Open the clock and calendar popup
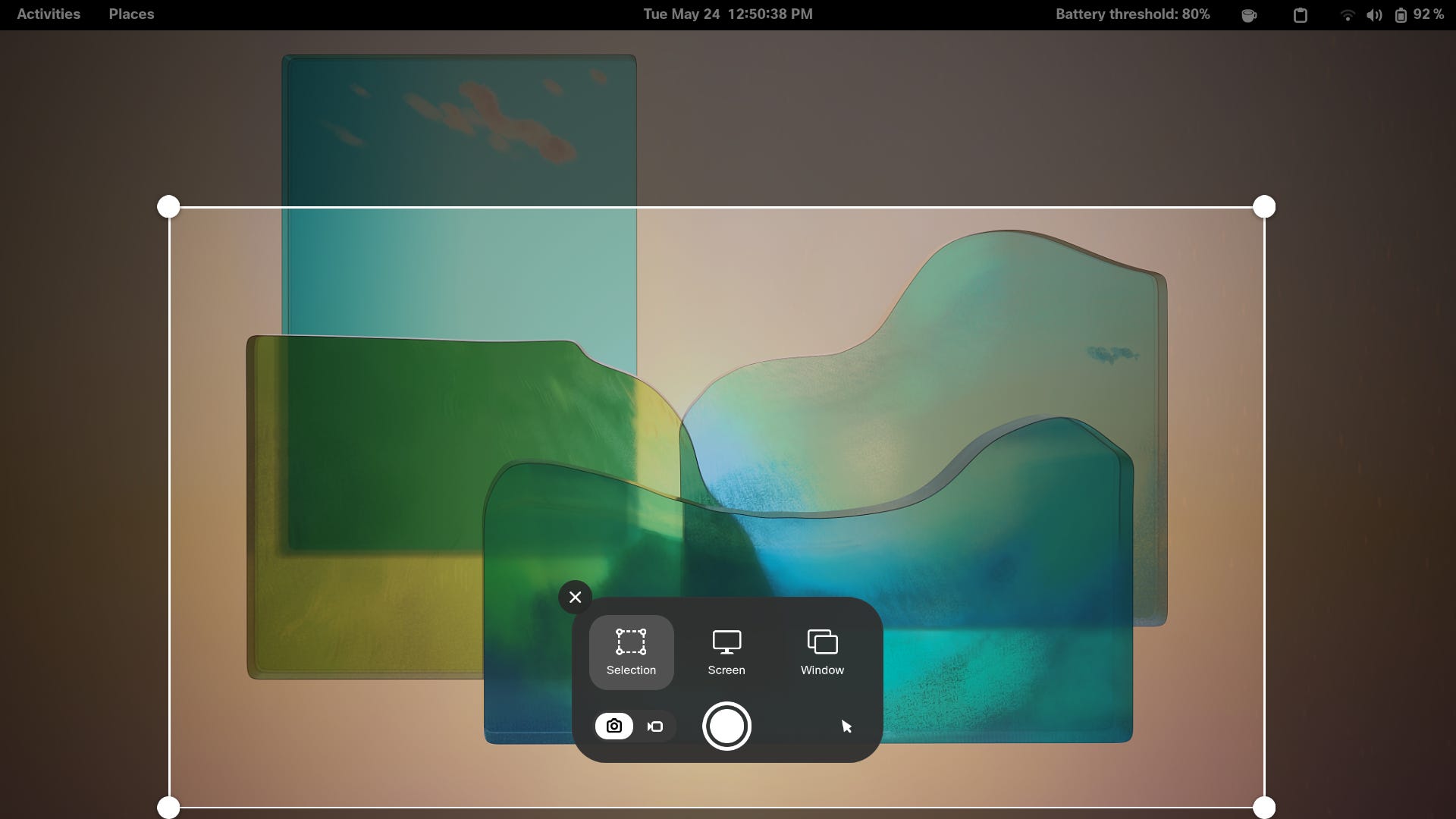1456x819 pixels. pyautogui.click(x=727, y=14)
